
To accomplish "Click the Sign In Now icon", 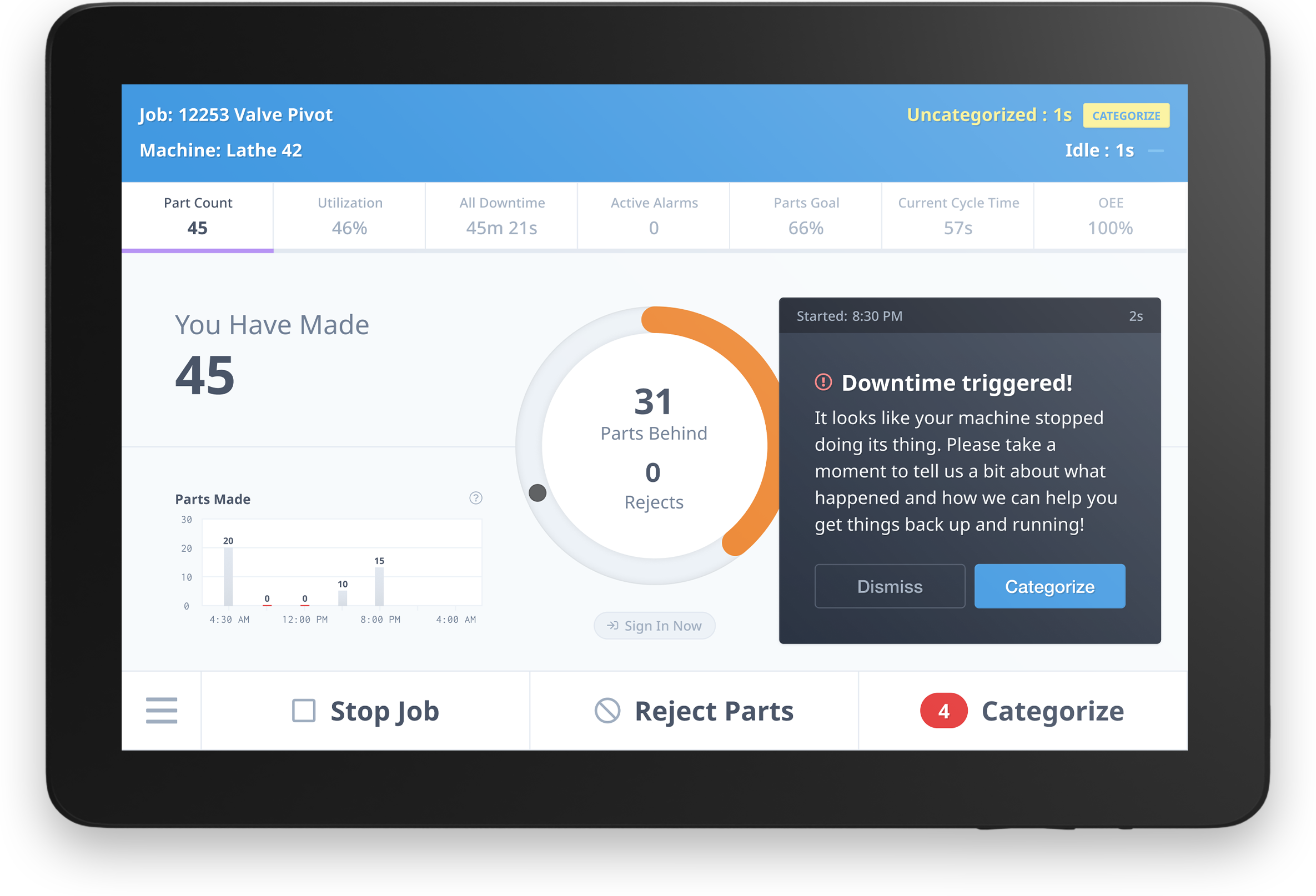I will pos(611,626).
